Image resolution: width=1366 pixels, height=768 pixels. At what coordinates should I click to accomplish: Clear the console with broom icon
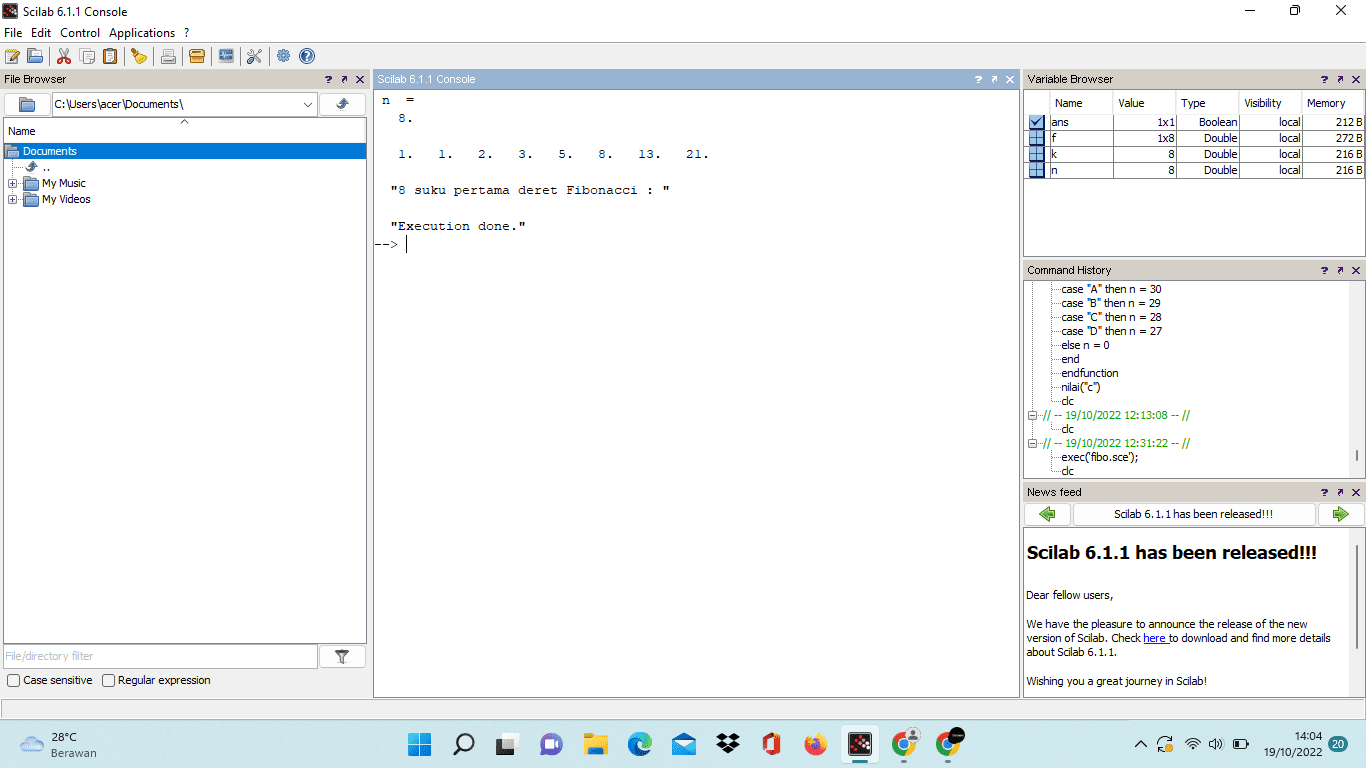click(x=139, y=56)
